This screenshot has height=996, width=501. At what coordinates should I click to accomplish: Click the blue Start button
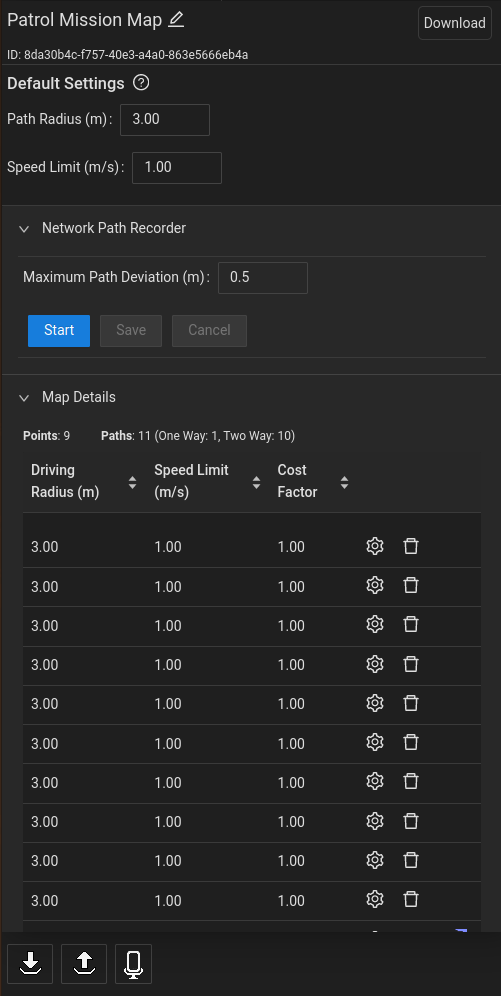pos(59,330)
